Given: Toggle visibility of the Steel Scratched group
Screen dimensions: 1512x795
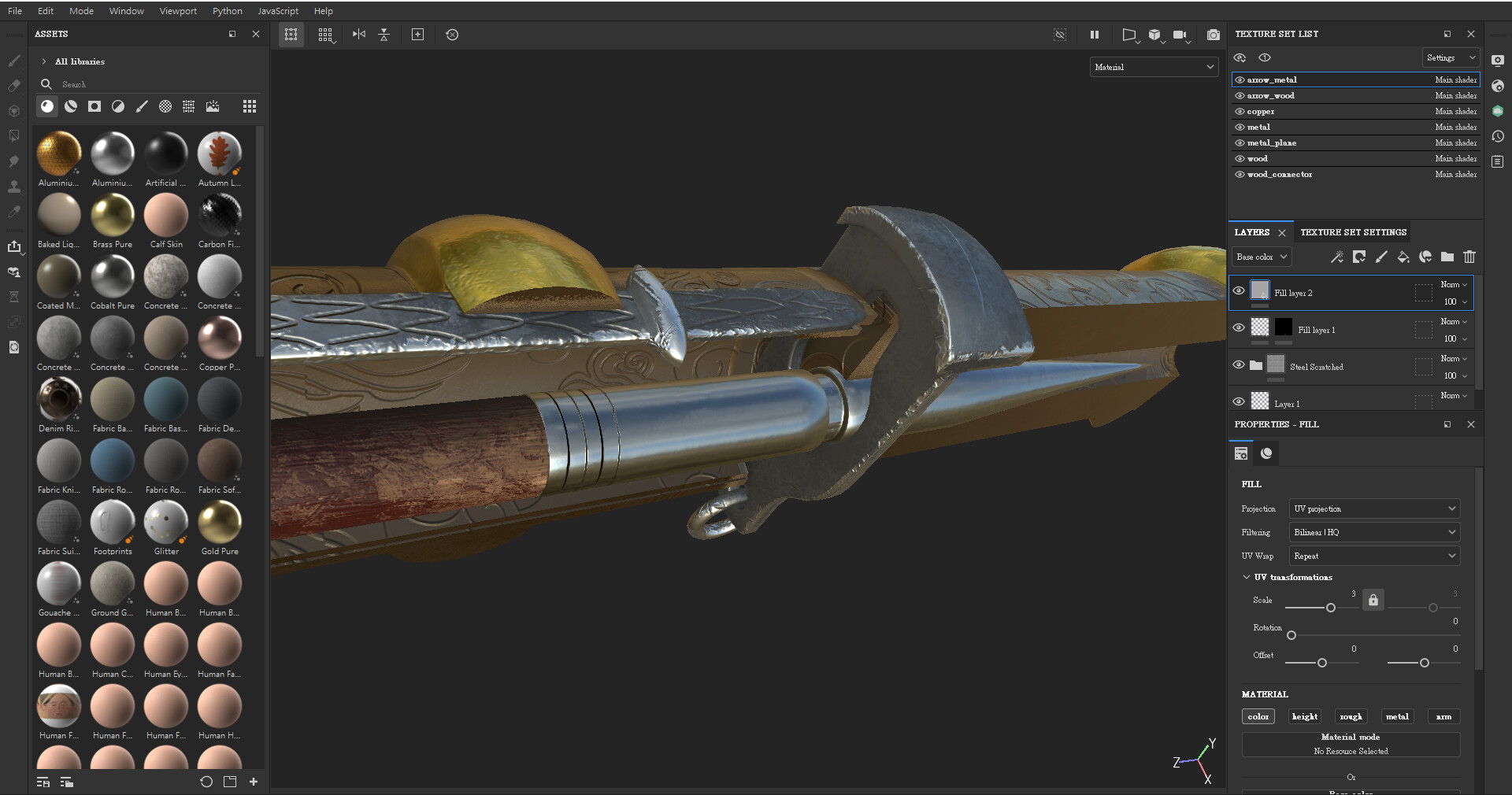Looking at the screenshot, I should (1239, 364).
